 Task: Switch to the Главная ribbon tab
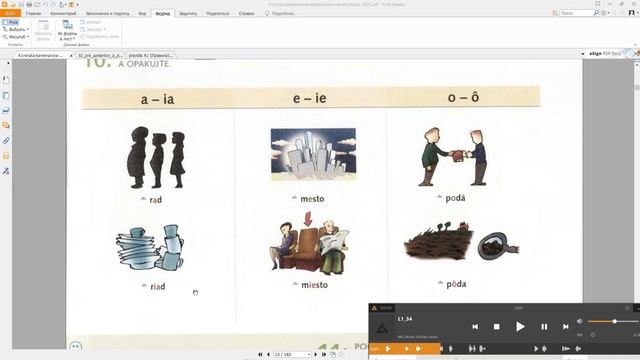pyautogui.click(x=33, y=13)
